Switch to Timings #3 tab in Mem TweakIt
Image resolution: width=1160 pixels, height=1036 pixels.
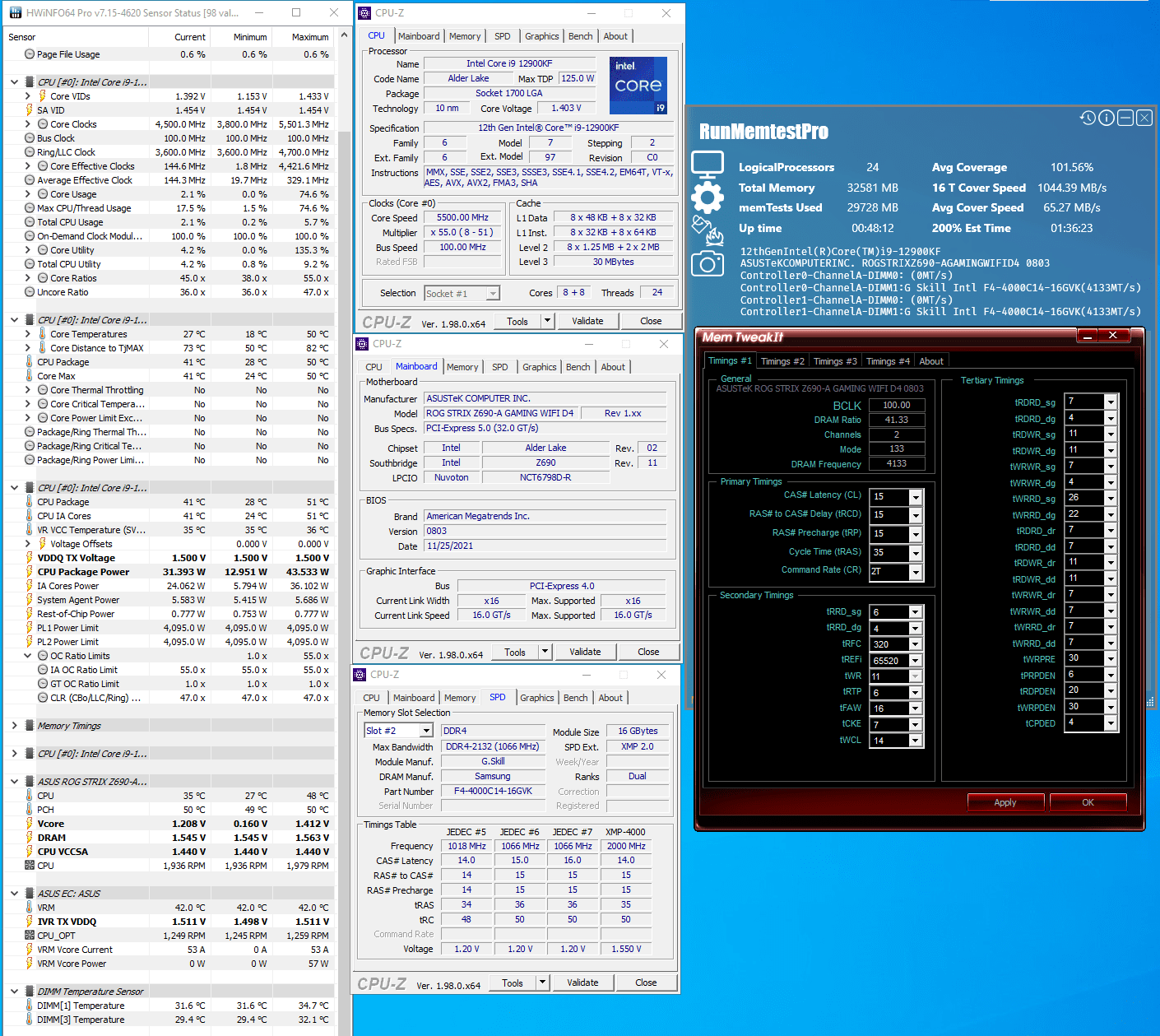click(835, 361)
